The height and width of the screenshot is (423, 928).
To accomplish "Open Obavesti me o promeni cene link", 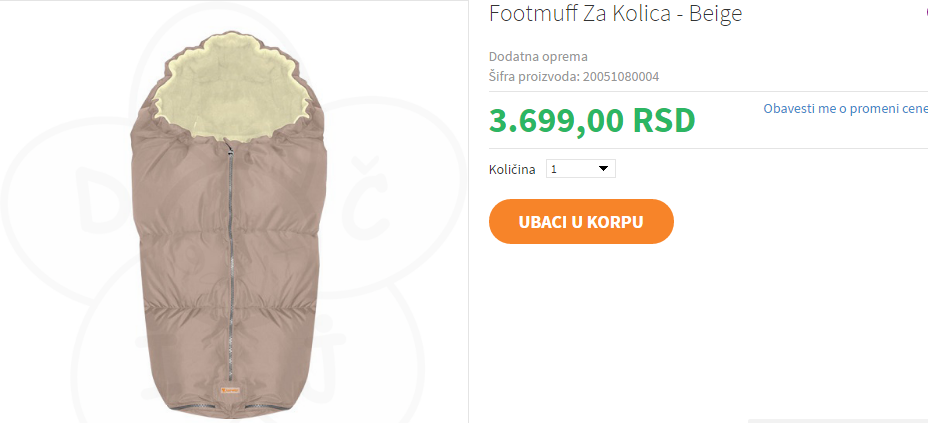I will pos(845,109).
